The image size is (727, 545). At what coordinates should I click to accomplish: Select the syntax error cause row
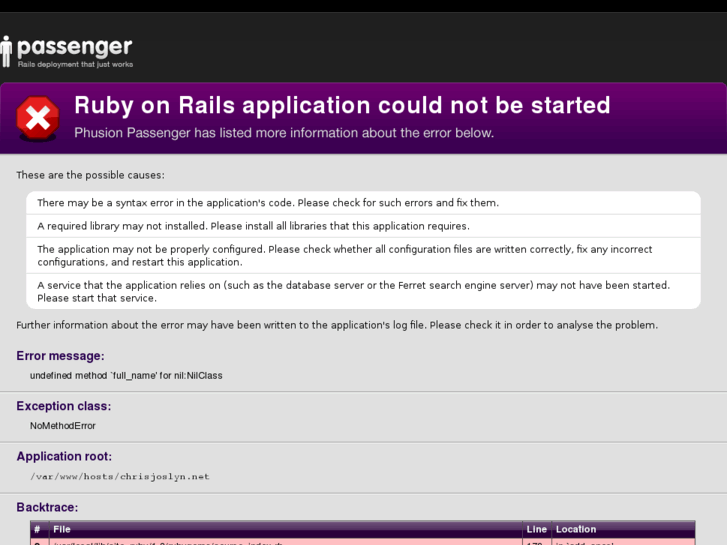click(363, 203)
